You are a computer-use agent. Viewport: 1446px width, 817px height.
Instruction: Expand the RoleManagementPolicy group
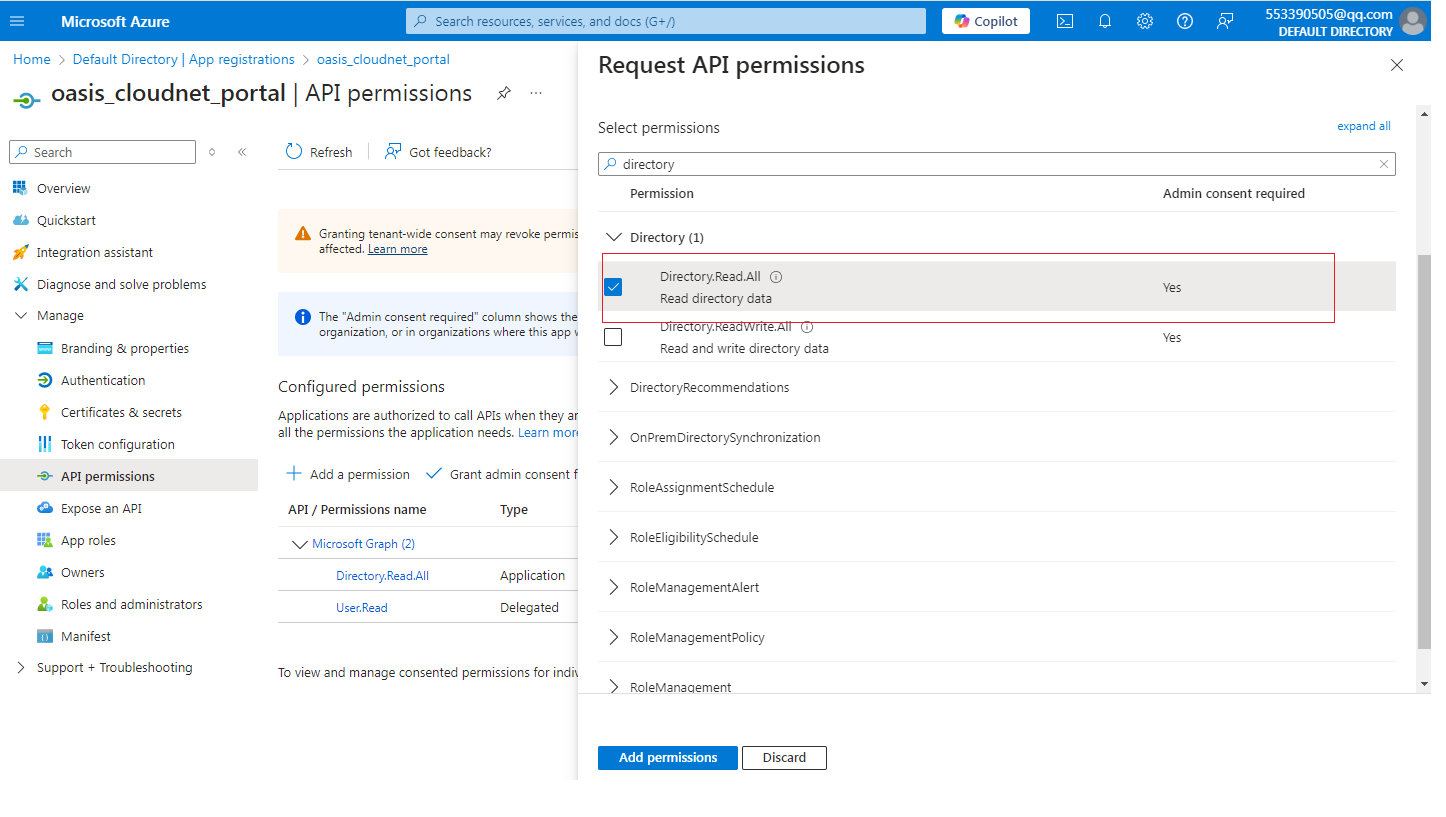click(x=614, y=637)
